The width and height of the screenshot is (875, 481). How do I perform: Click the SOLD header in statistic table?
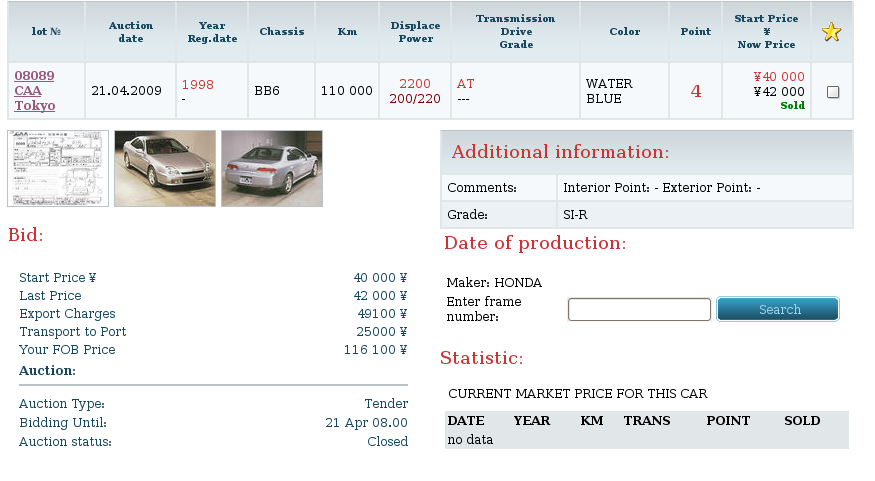point(802,421)
